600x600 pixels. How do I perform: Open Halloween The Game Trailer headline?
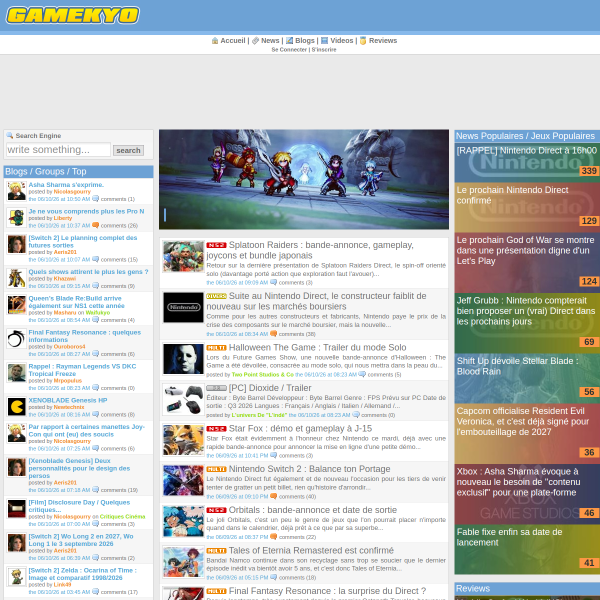tap(317, 347)
